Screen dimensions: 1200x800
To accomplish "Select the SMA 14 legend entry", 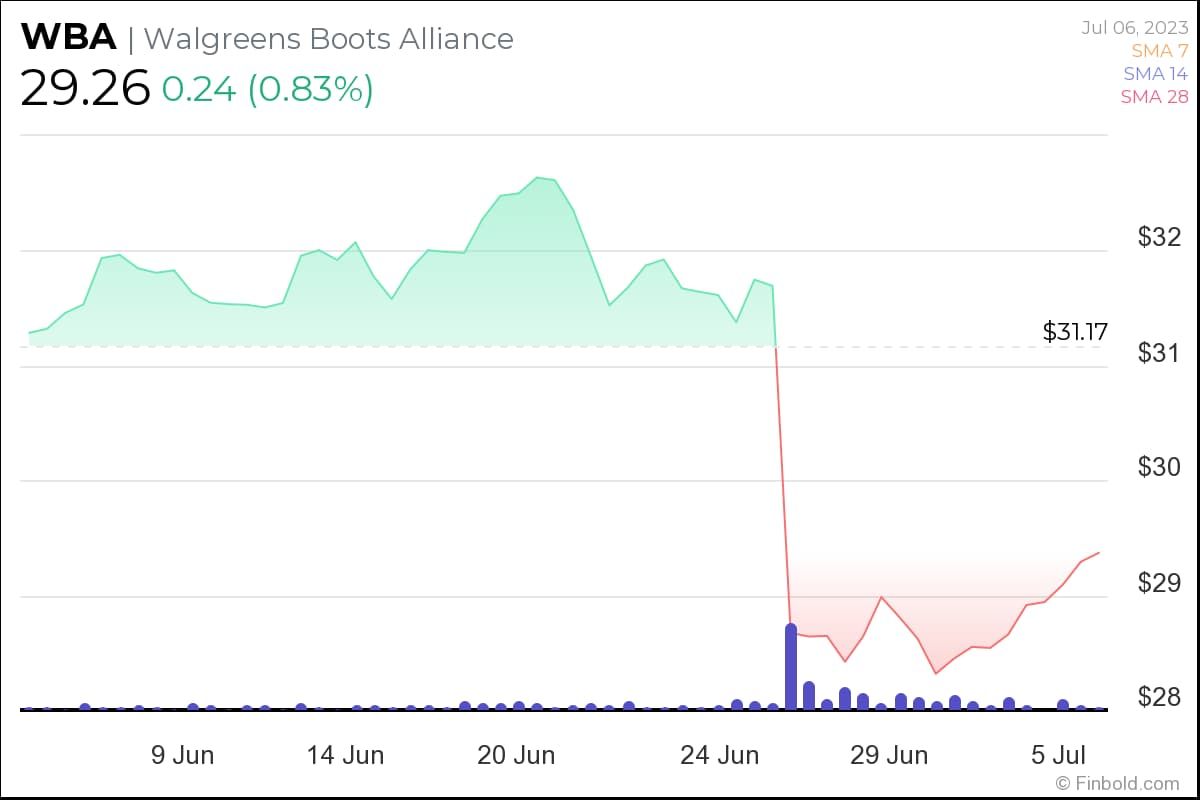I will 1156,73.
